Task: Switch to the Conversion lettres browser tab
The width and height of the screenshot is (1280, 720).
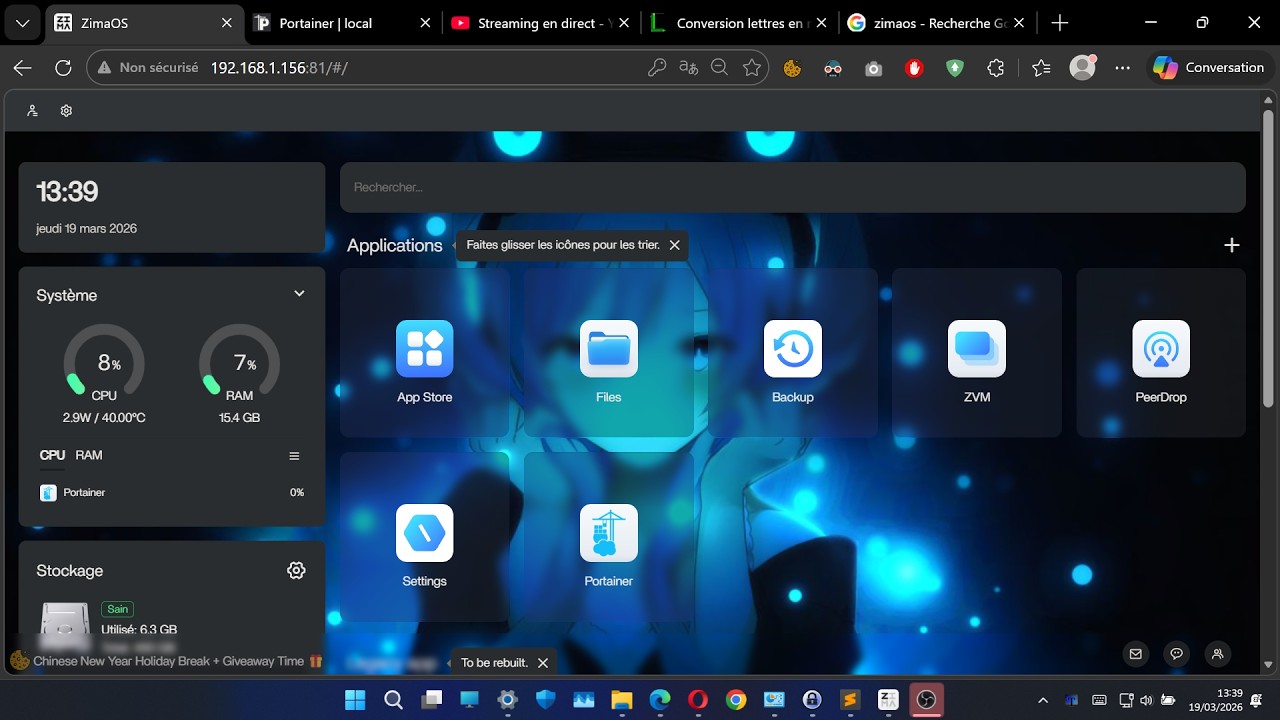Action: pos(739,23)
